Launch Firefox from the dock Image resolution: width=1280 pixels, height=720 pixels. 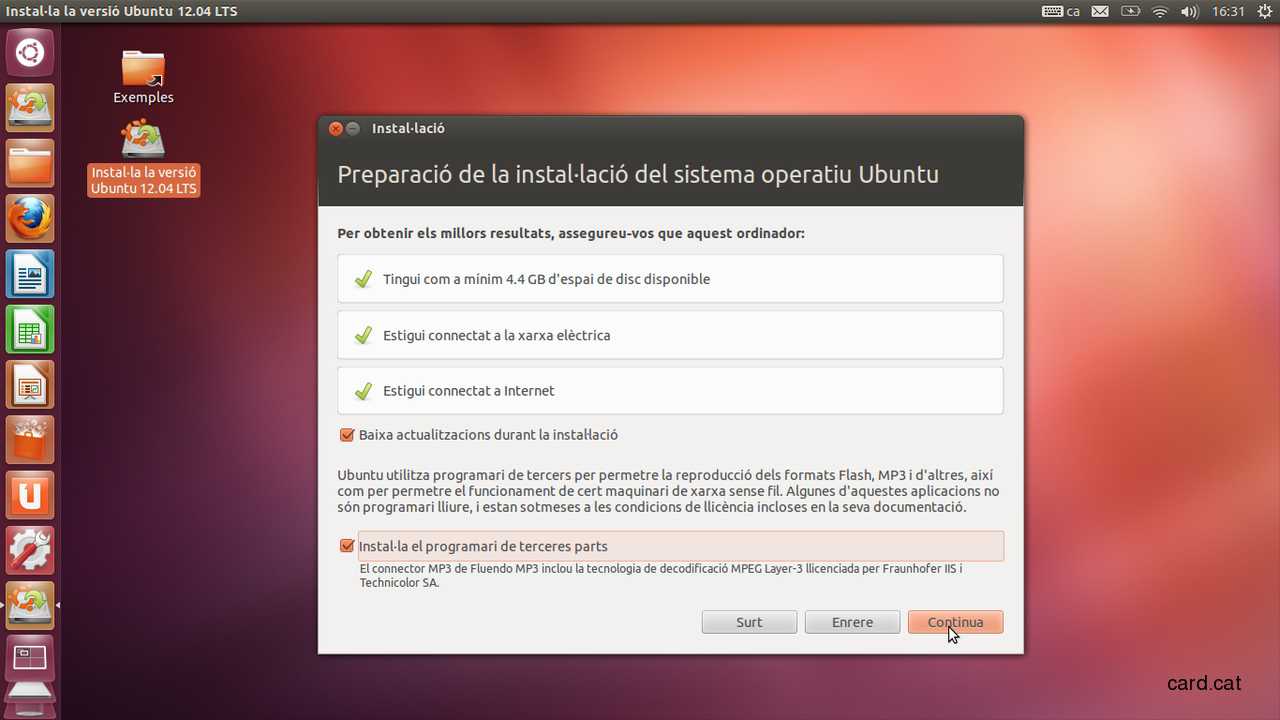(x=30, y=218)
